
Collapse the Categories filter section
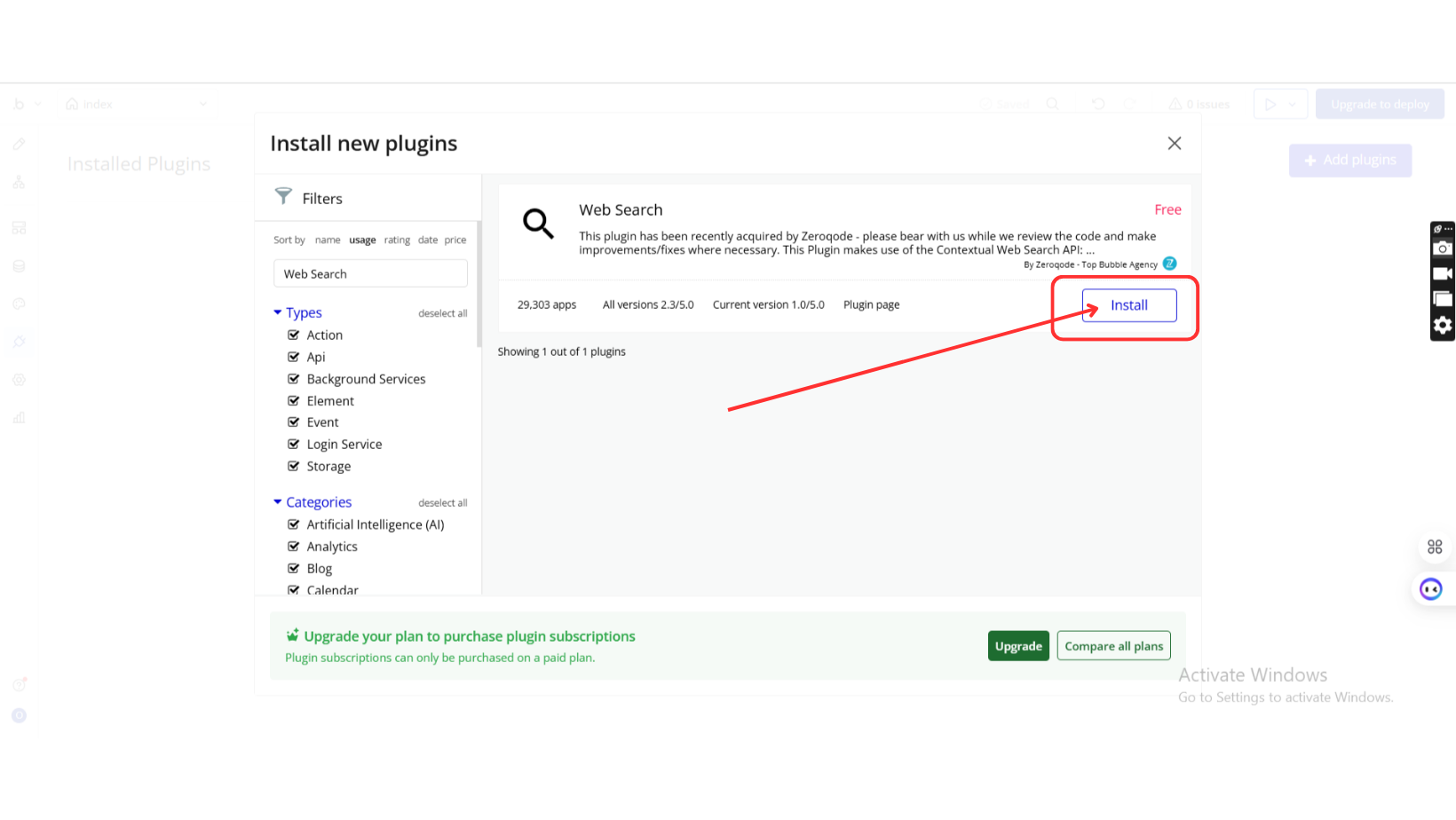[x=278, y=502]
